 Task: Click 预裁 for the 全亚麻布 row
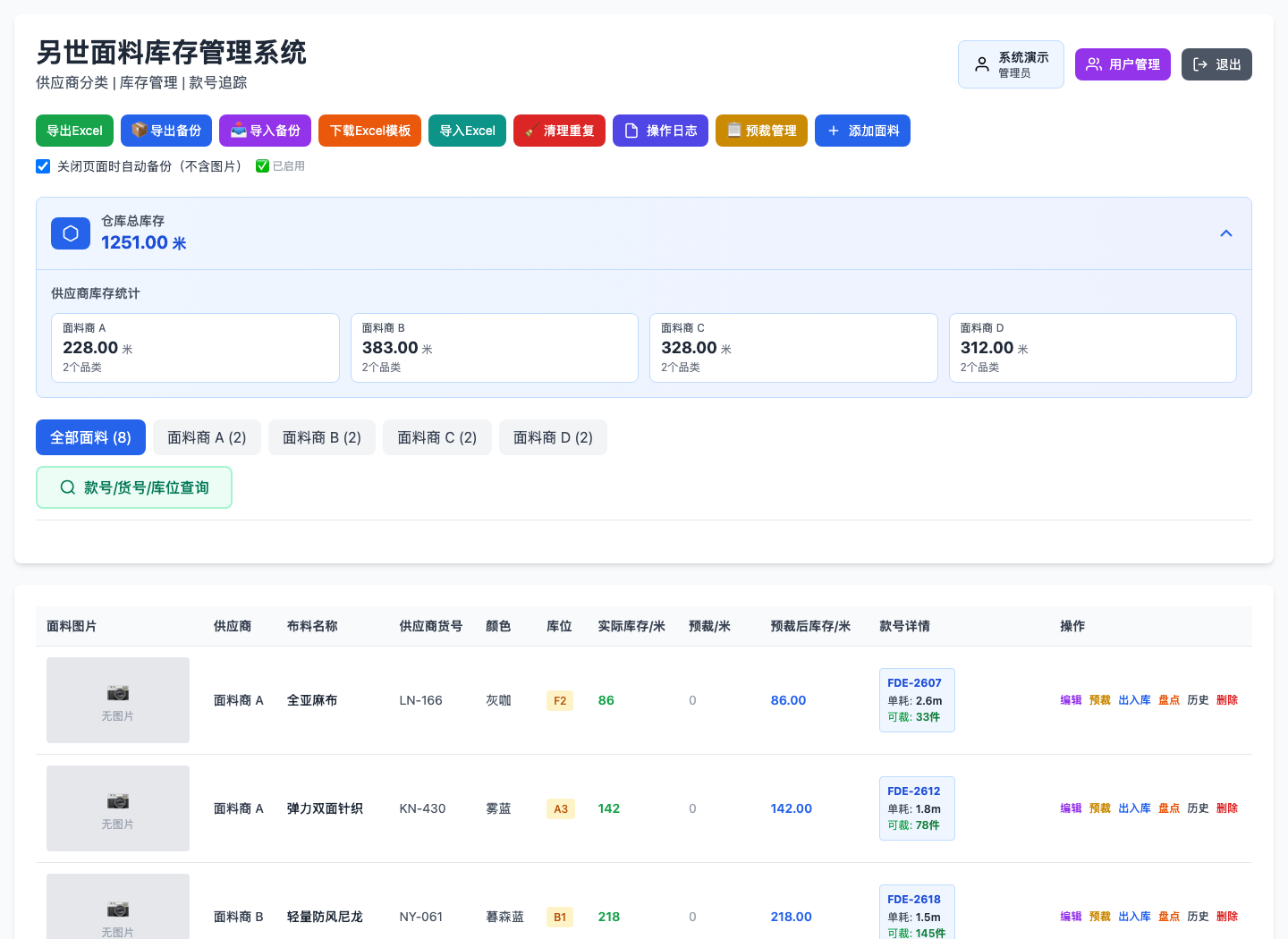1100,700
